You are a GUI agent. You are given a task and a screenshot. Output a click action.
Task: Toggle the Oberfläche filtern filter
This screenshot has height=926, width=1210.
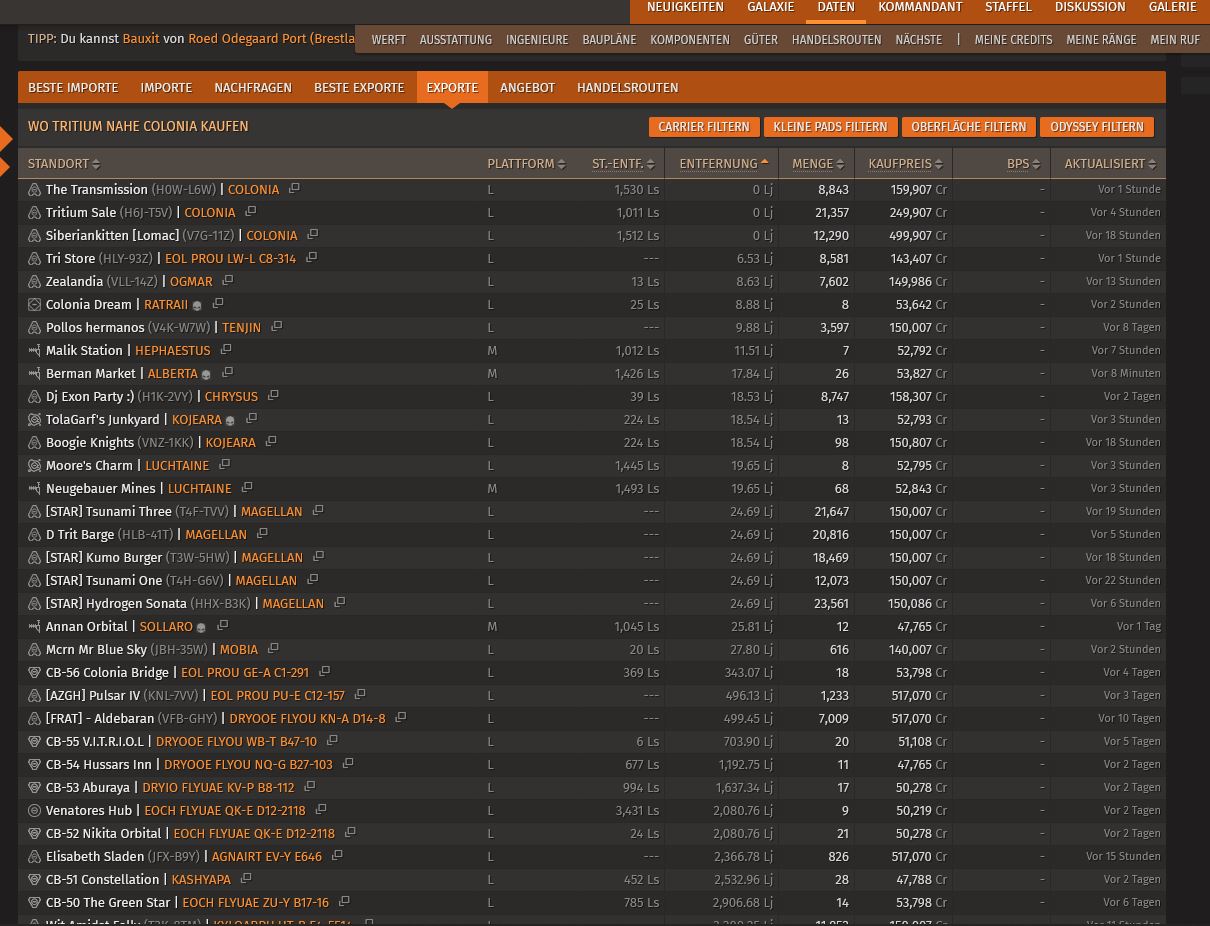[x=968, y=127]
